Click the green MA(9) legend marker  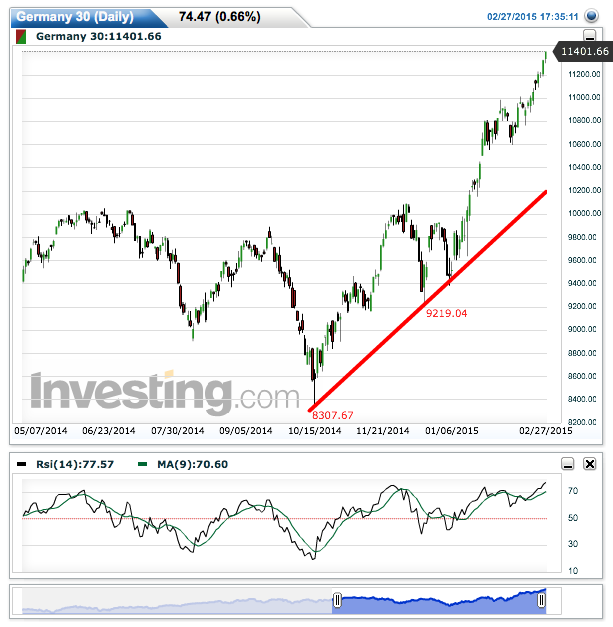pos(142,464)
